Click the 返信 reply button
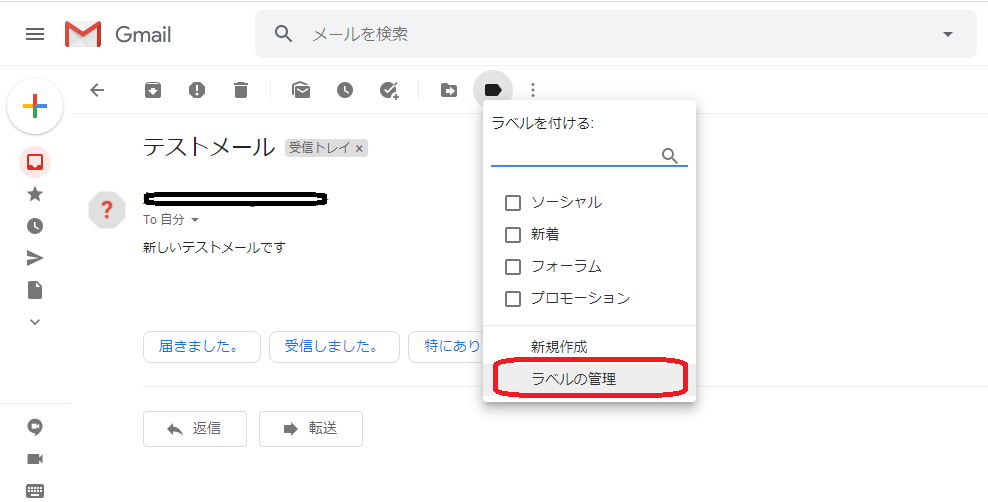988x502 pixels. point(196,428)
